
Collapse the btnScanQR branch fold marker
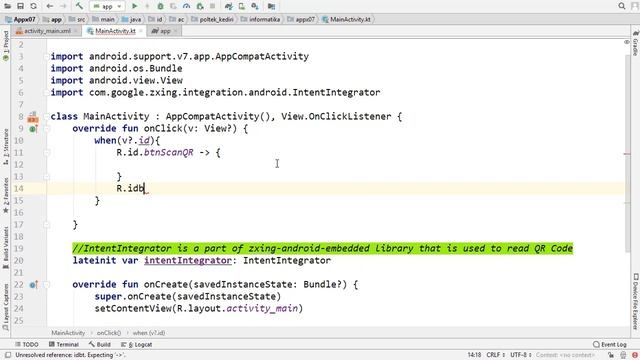coord(47,153)
